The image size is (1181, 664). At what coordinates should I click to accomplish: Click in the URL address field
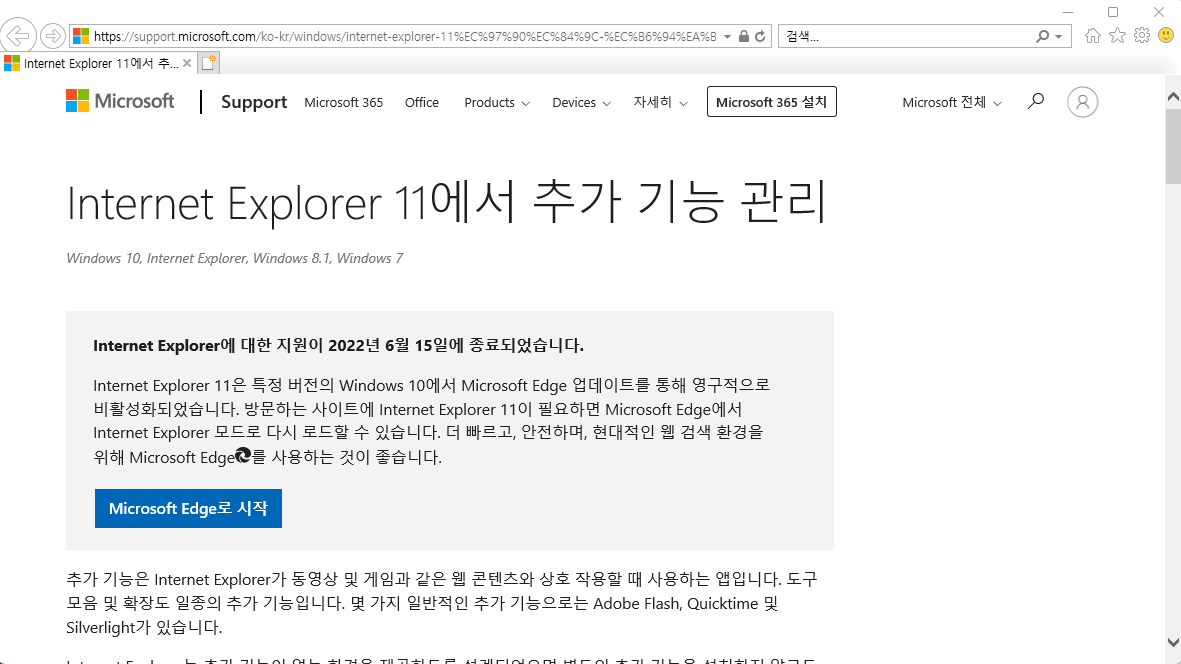pos(405,36)
